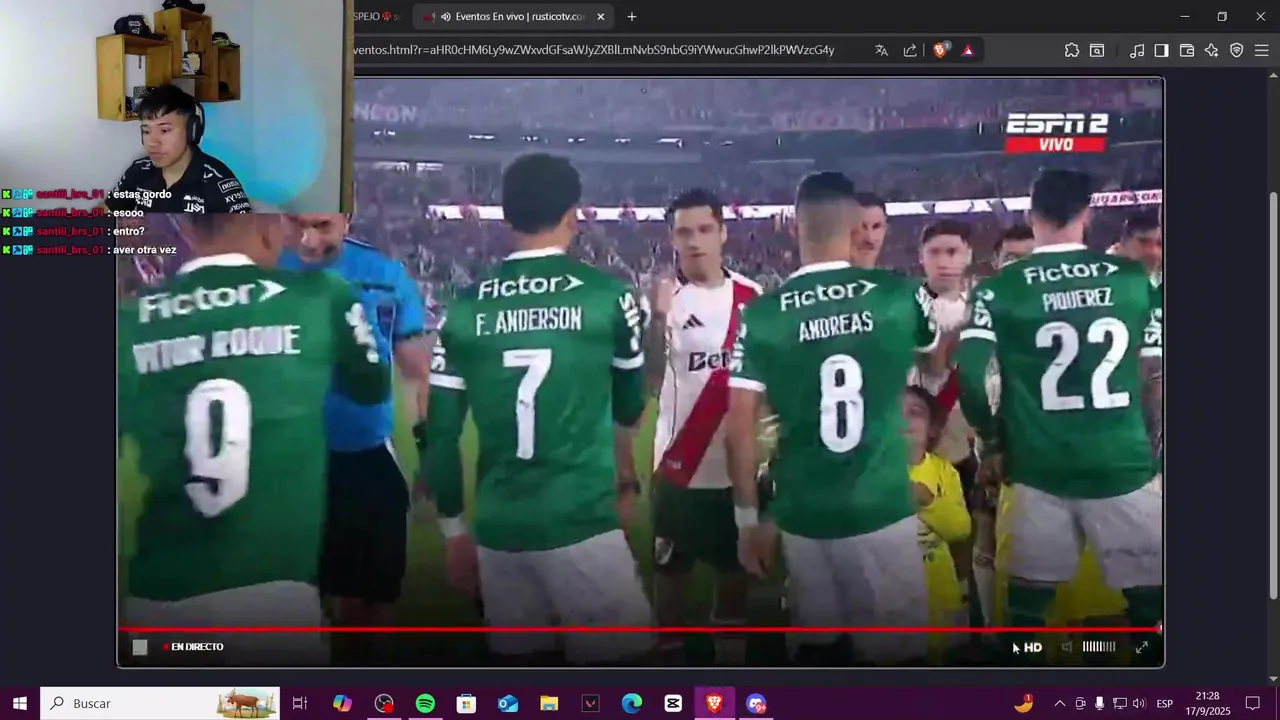Open Microsoft Store from the taskbar

pyautogui.click(x=466, y=703)
